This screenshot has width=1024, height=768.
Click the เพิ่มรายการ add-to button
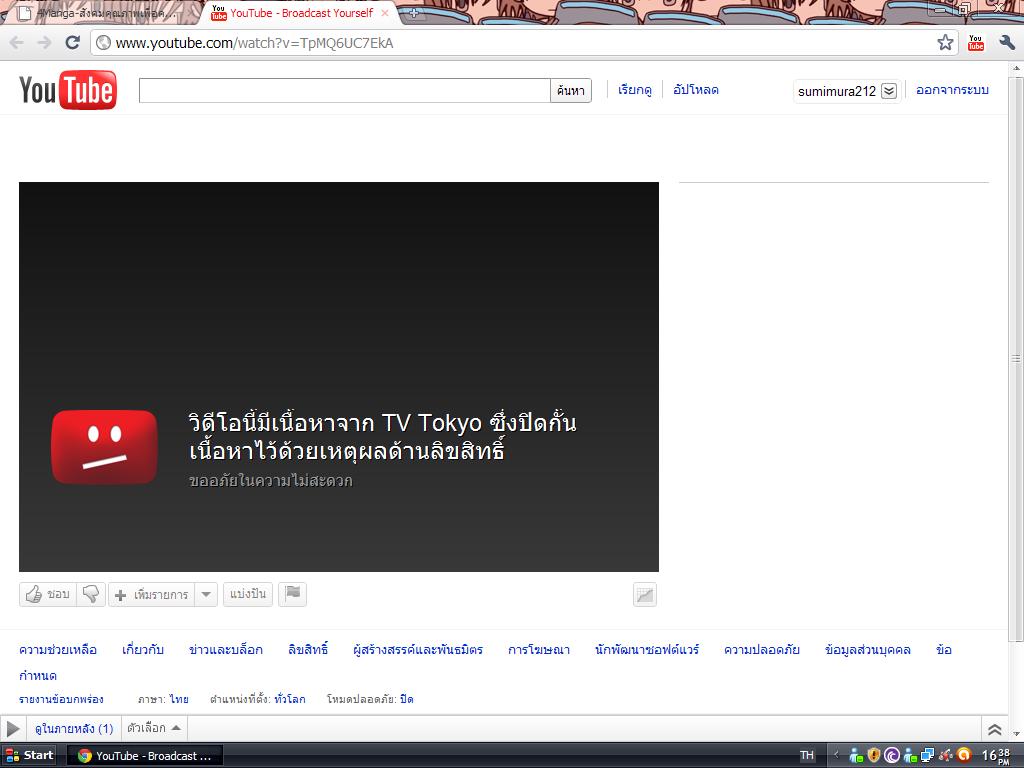[x=152, y=594]
